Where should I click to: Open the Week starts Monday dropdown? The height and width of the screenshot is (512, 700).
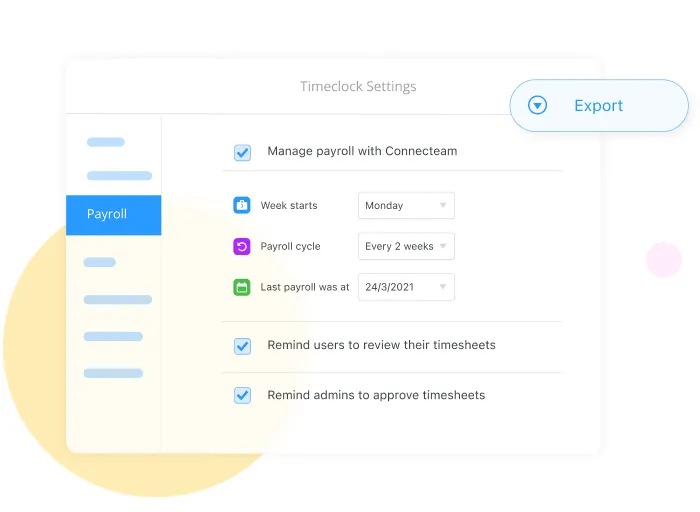pyautogui.click(x=406, y=206)
